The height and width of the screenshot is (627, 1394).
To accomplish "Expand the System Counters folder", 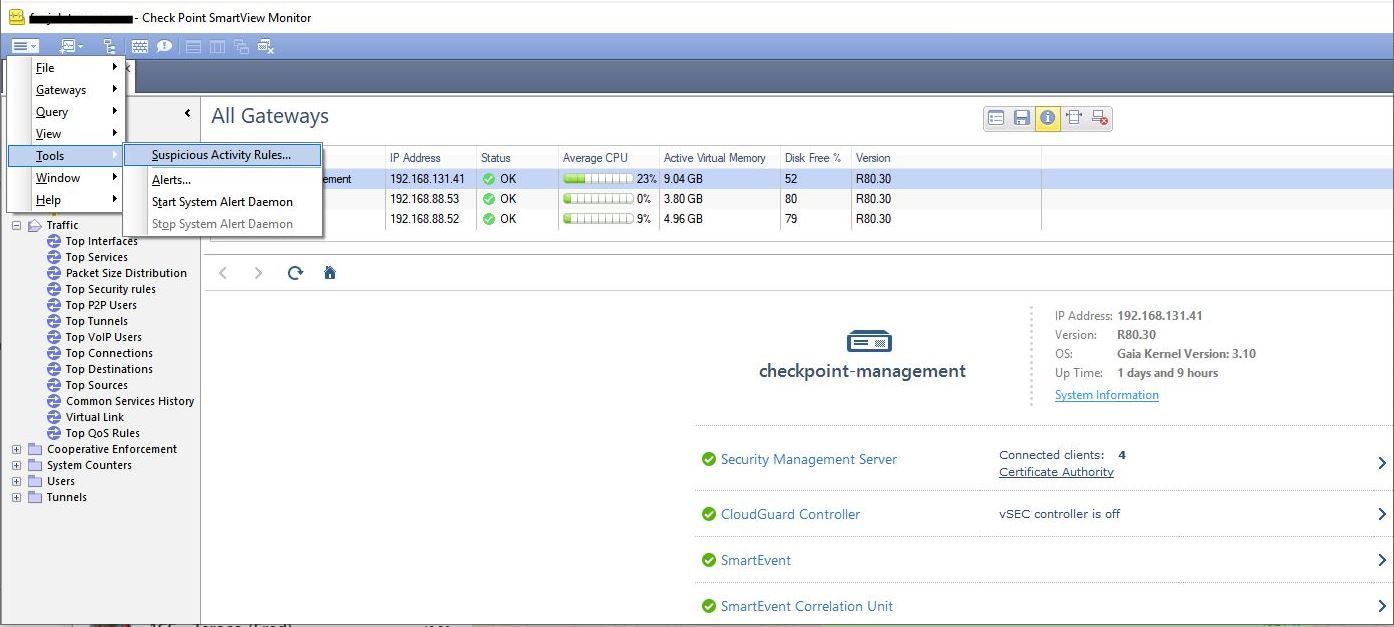I will [17, 465].
